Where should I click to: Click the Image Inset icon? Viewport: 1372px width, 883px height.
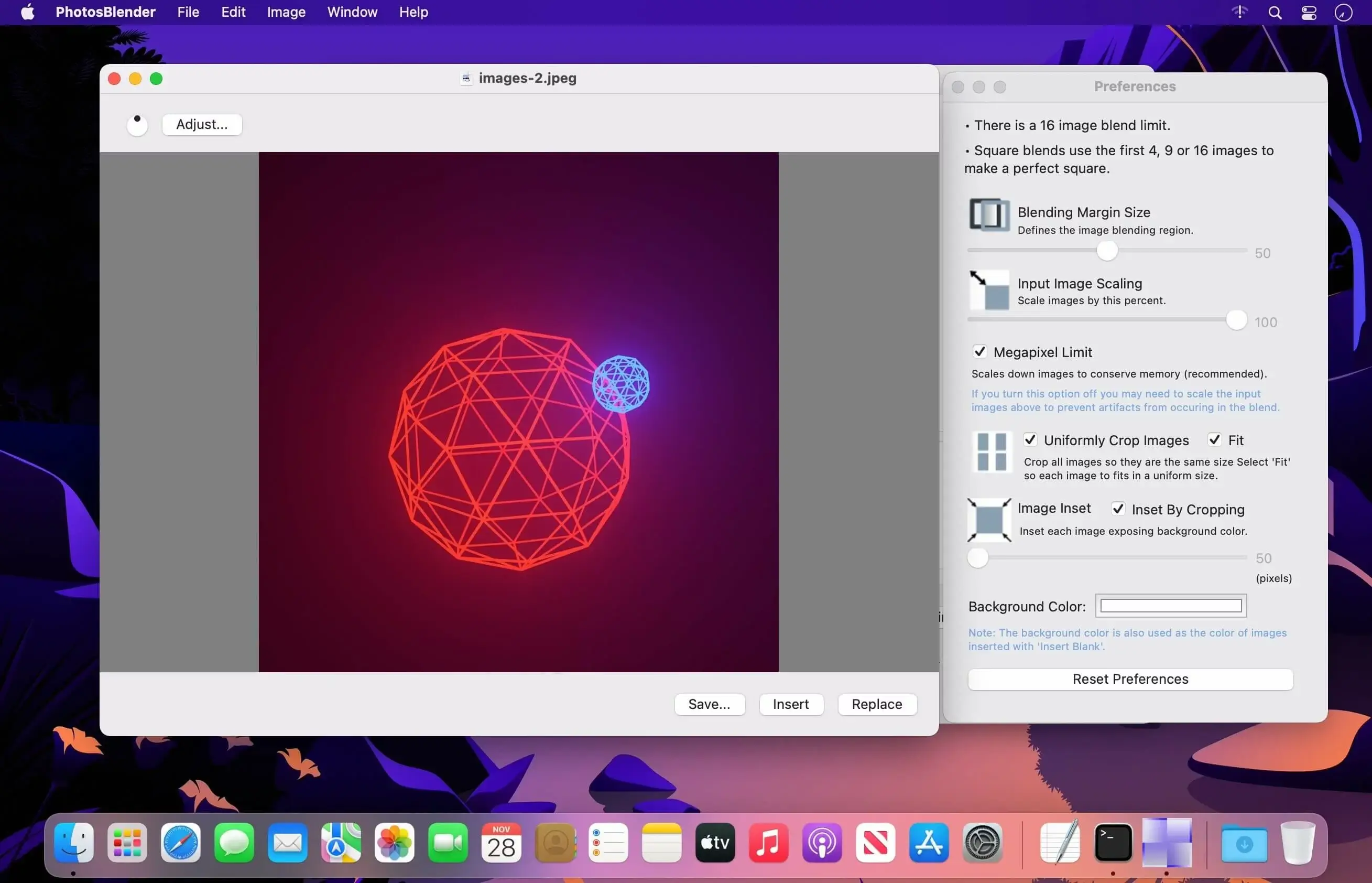click(989, 520)
